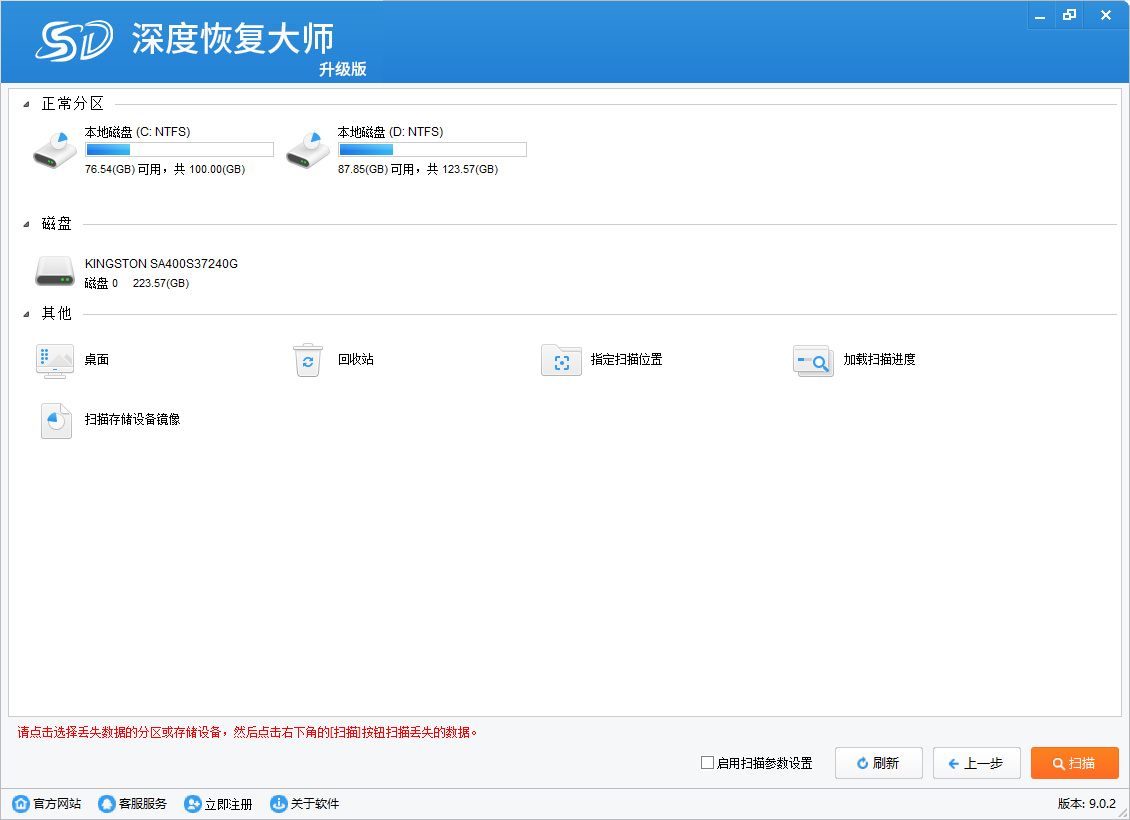Open the 官方网站 link
This screenshot has width=1130, height=820.
point(57,803)
